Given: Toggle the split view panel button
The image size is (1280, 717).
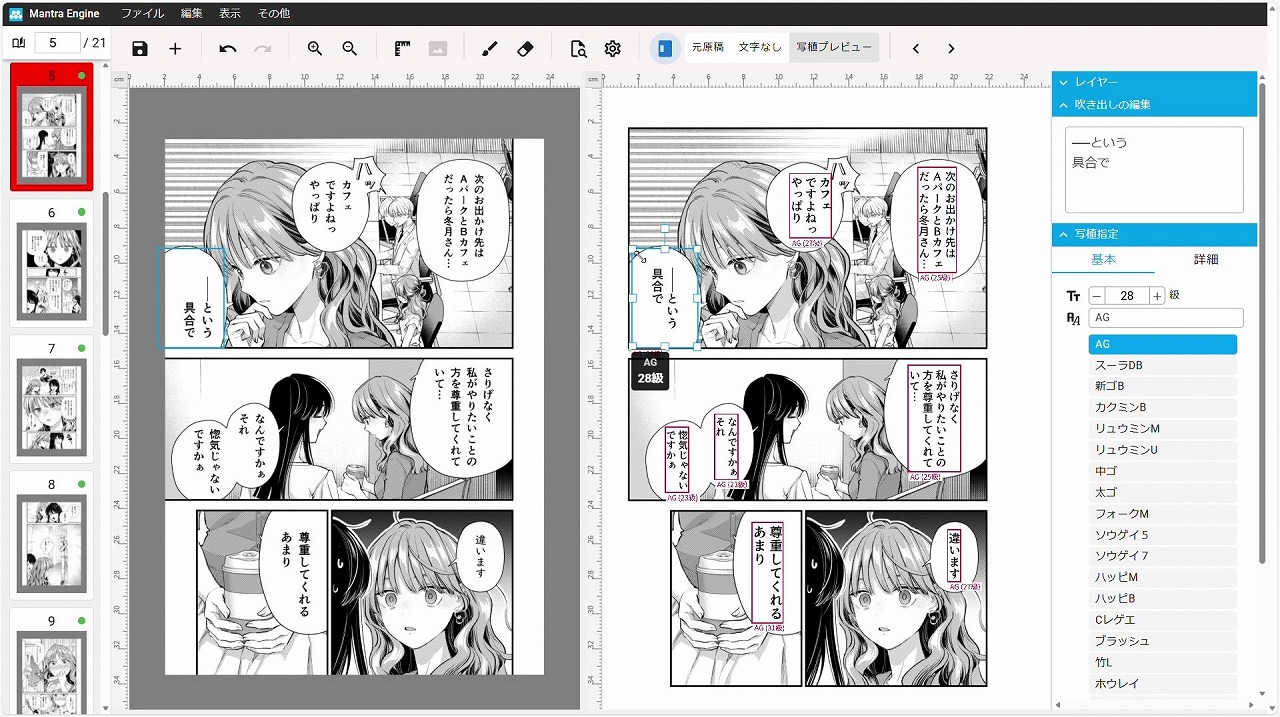Looking at the screenshot, I should (665, 48).
